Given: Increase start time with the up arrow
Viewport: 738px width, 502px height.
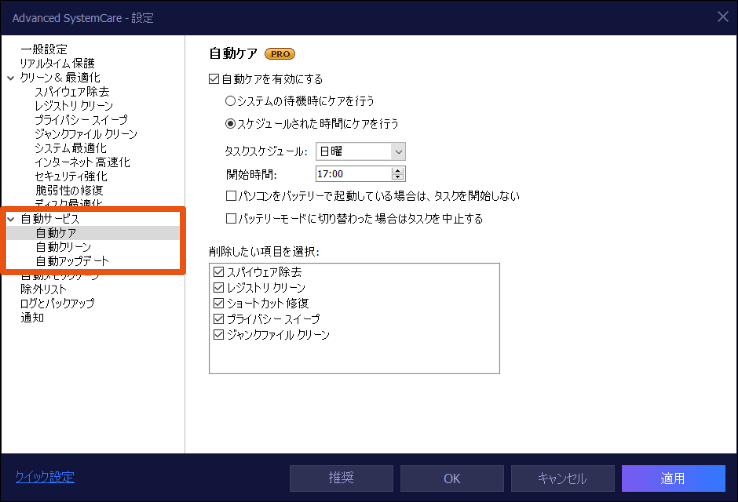Looking at the screenshot, I should pos(398,170).
